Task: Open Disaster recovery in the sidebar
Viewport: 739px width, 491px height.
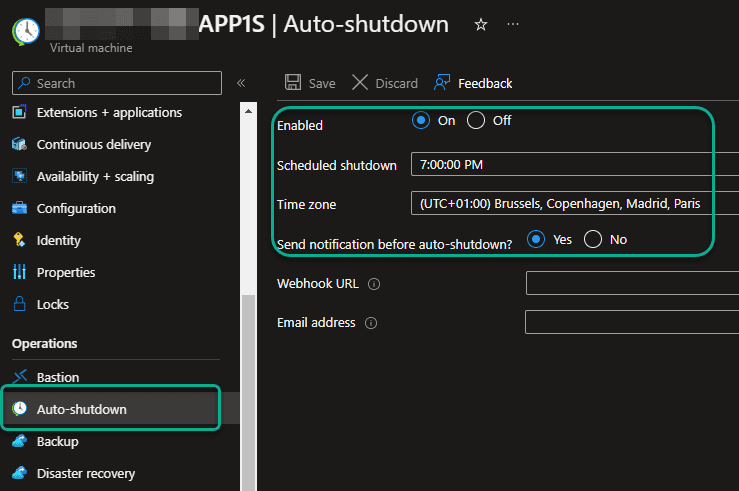Action: click(x=85, y=473)
